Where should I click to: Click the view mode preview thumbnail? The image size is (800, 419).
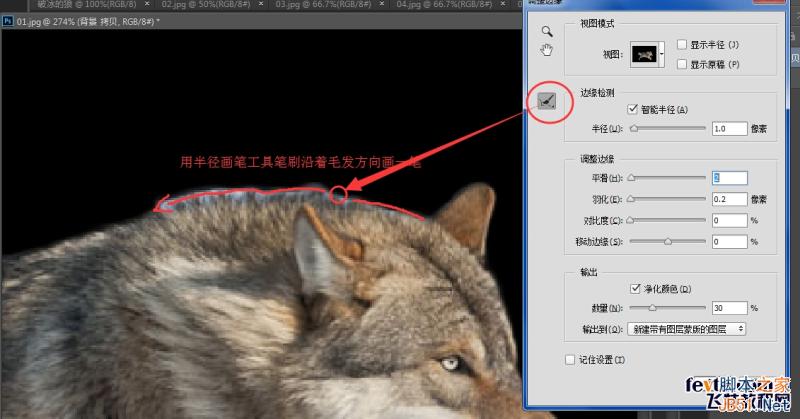[x=644, y=54]
